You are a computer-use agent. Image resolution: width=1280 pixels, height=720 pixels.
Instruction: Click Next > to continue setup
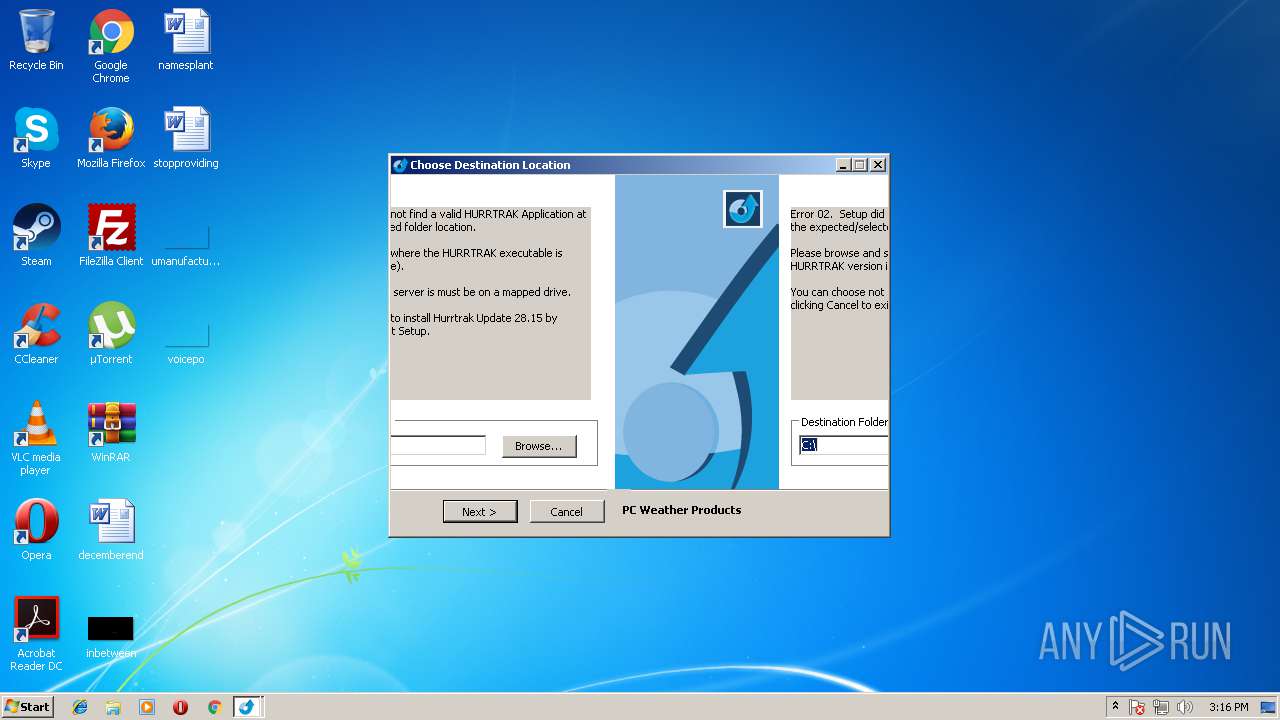click(480, 511)
